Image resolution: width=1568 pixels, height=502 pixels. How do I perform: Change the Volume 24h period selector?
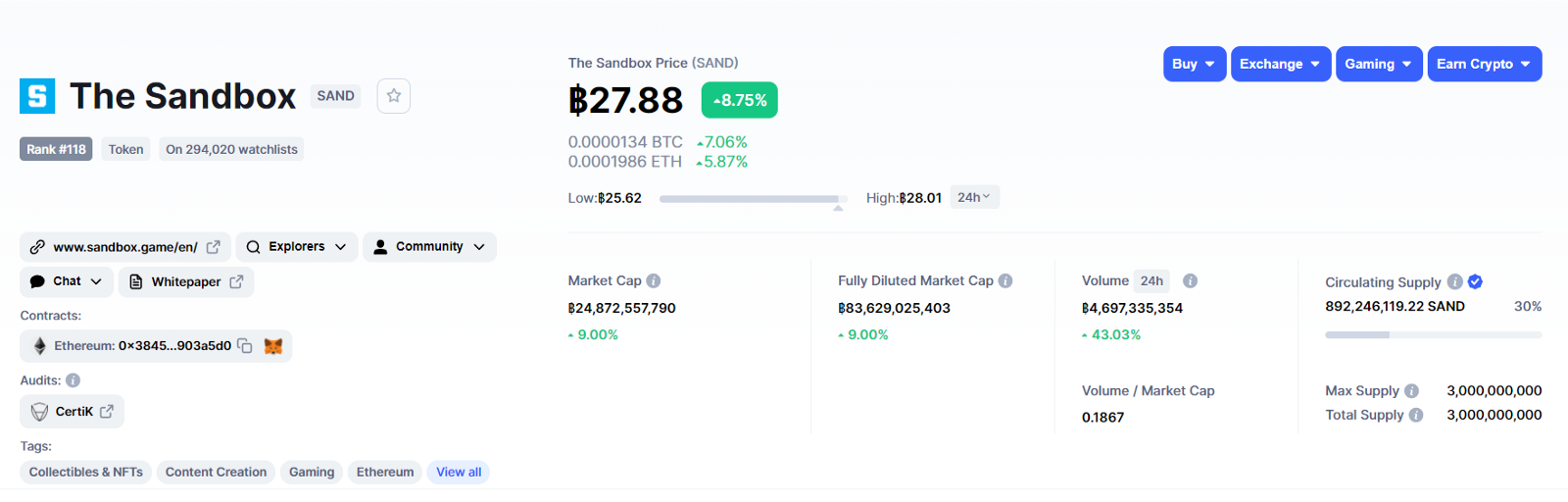pos(1152,280)
